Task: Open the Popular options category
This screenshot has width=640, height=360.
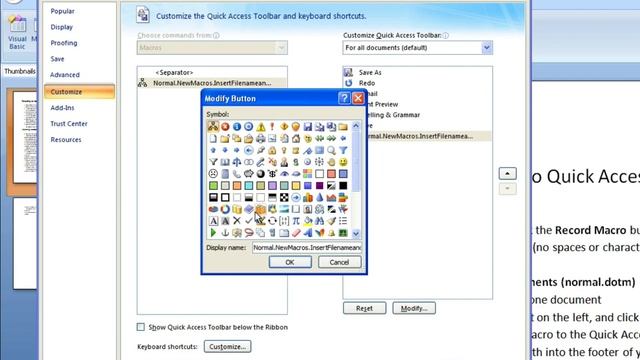Action: point(62,11)
